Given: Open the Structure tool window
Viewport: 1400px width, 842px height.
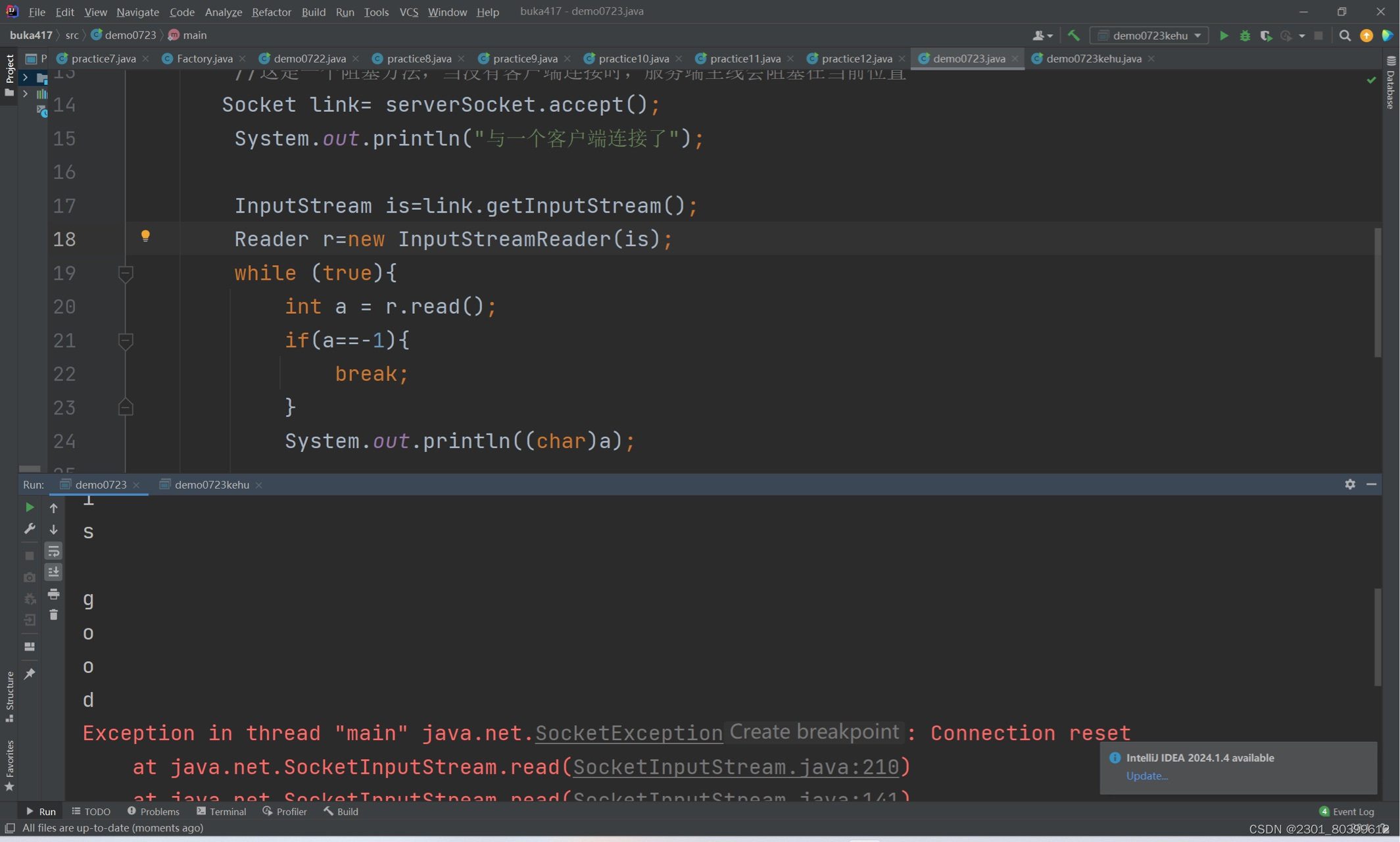Looking at the screenshot, I should point(9,697).
